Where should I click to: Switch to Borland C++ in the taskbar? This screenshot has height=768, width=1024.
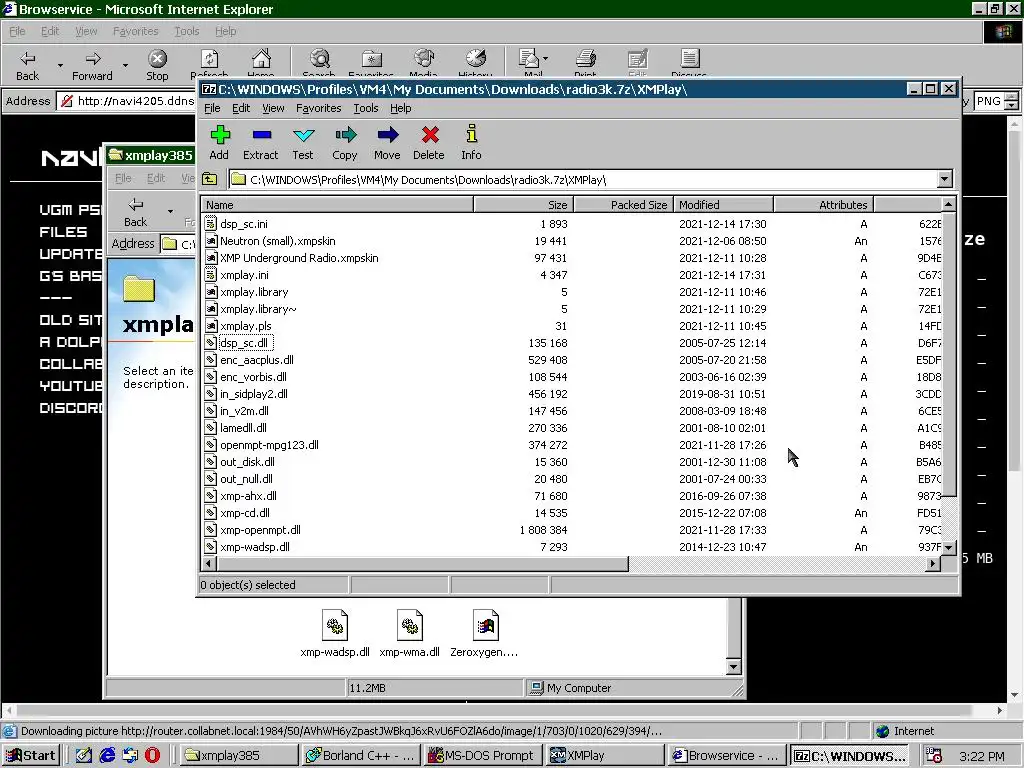(x=362, y=756)
